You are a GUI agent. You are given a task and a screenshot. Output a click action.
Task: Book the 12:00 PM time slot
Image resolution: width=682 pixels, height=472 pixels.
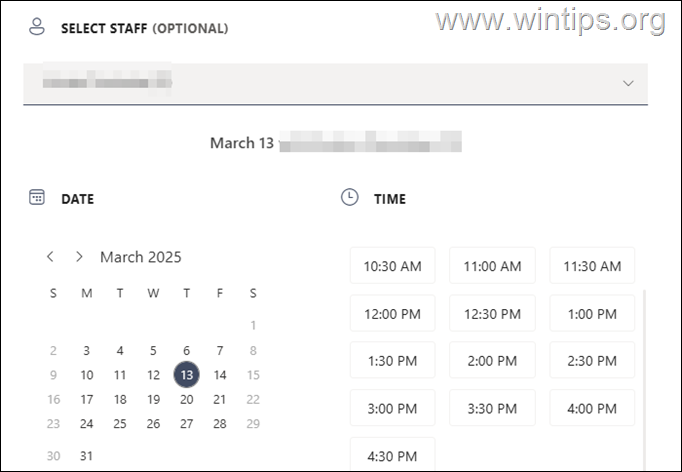(392, 314)
